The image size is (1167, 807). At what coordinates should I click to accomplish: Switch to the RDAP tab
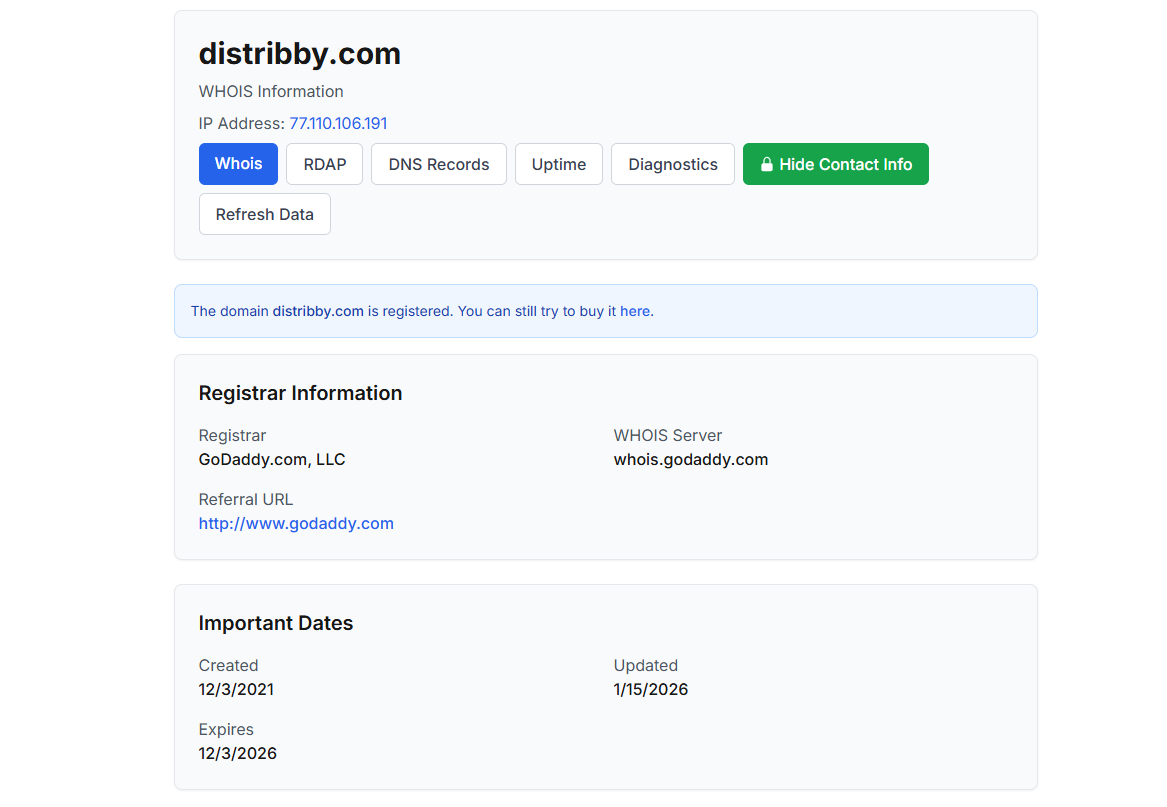[x=324, y=164]
